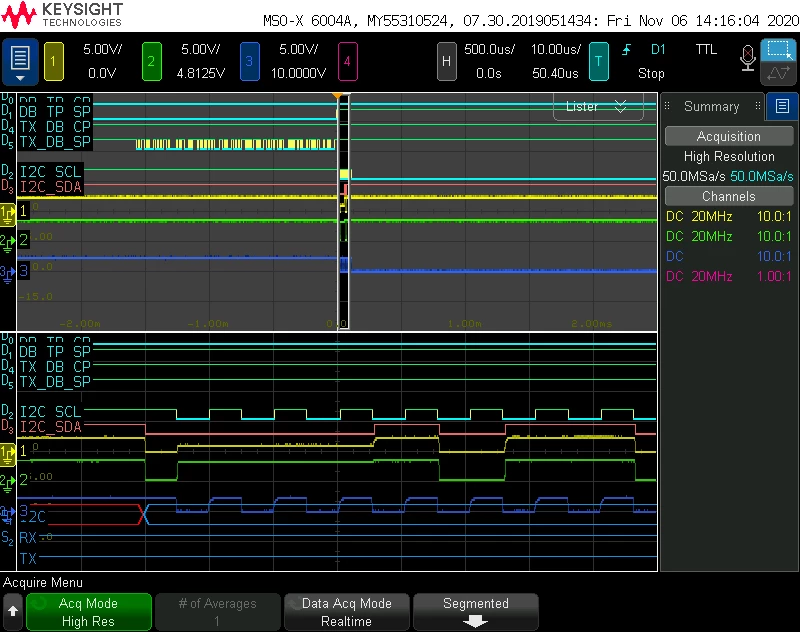Open the Summary sidebar tab
Image resolution: width=800 pixels, height=632 pixels.
pyautogui.click(x=712, y=106)
